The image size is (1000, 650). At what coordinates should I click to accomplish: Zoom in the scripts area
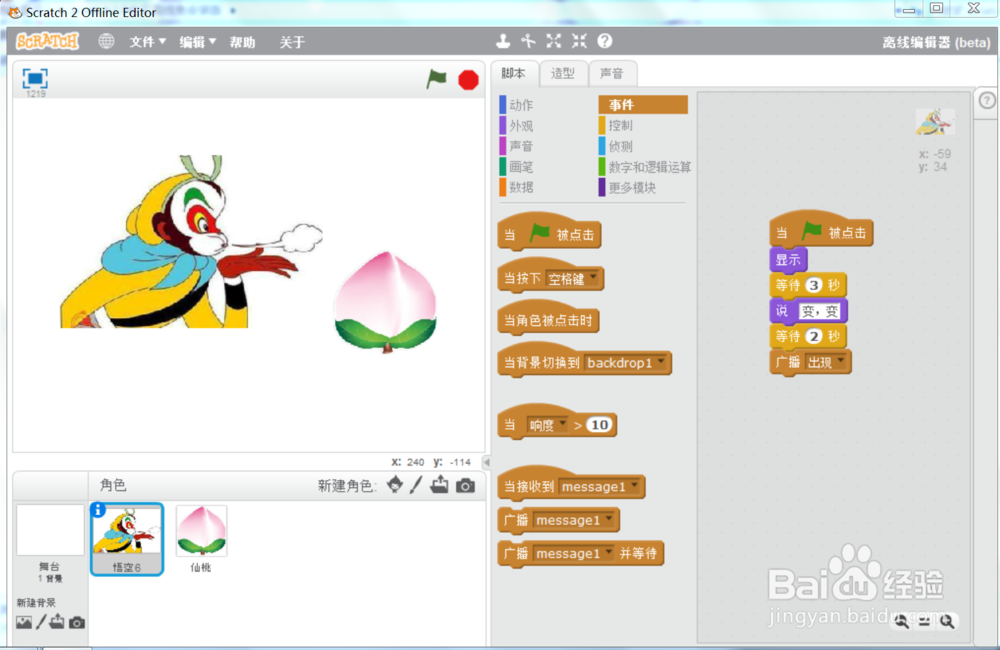click(947, 621)
